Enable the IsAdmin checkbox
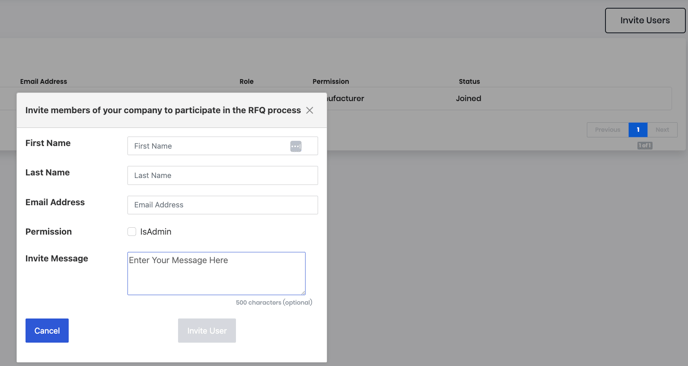Screen dimensions: 688x366 [132, 232]
